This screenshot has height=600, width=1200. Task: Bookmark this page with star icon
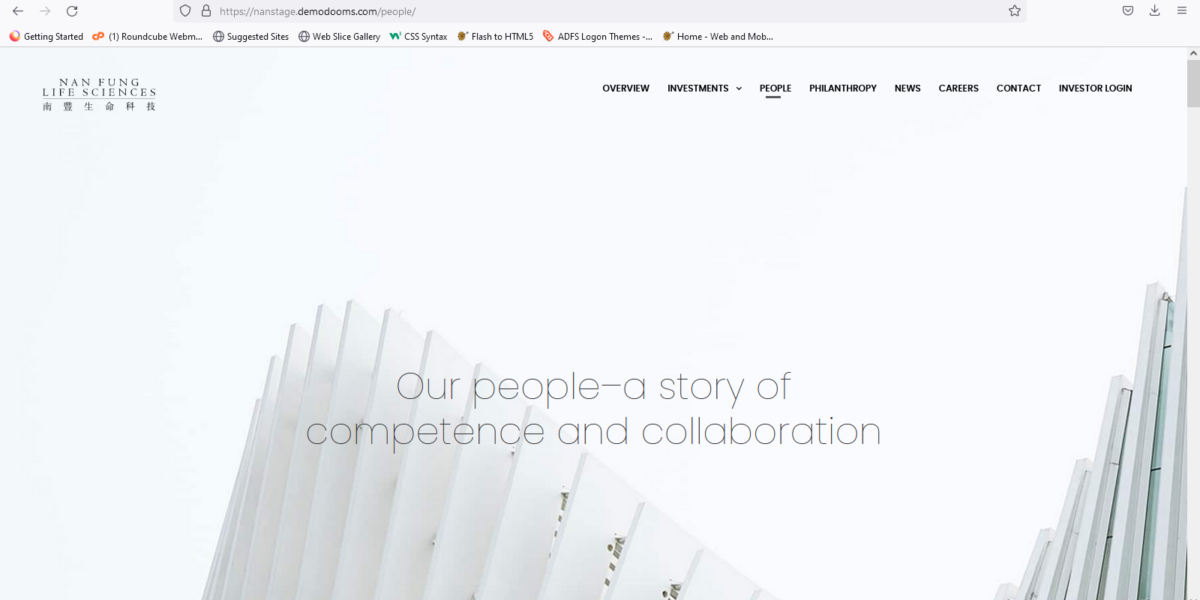(1015, 11)
